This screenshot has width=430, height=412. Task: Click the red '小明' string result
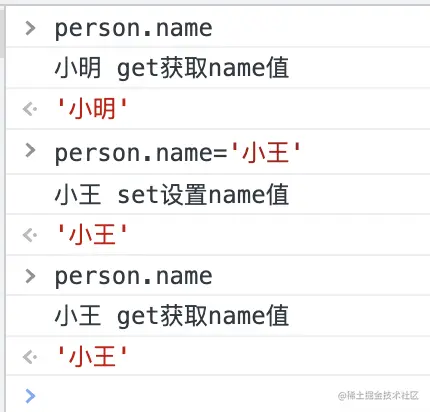[x=92, y=109]
